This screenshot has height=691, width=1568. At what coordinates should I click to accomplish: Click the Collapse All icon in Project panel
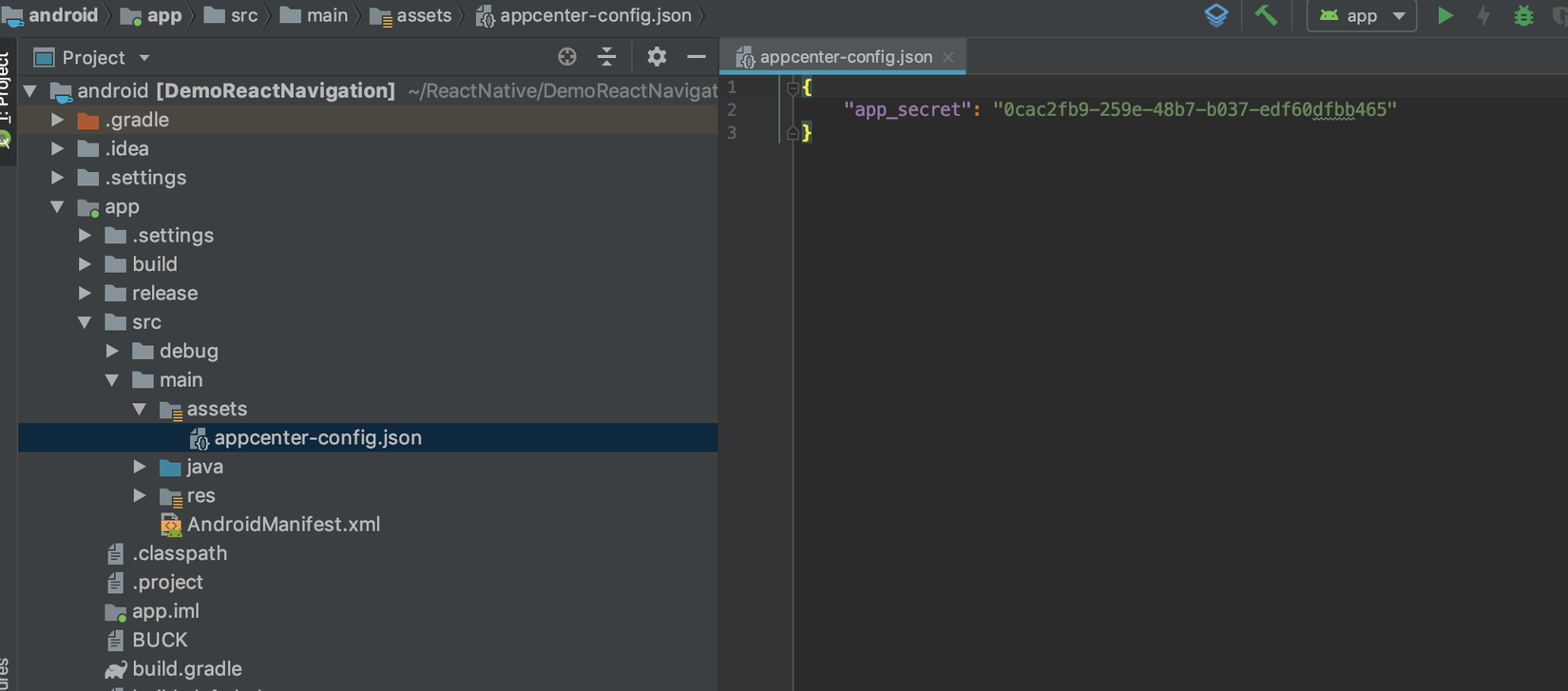click(607, 57)
